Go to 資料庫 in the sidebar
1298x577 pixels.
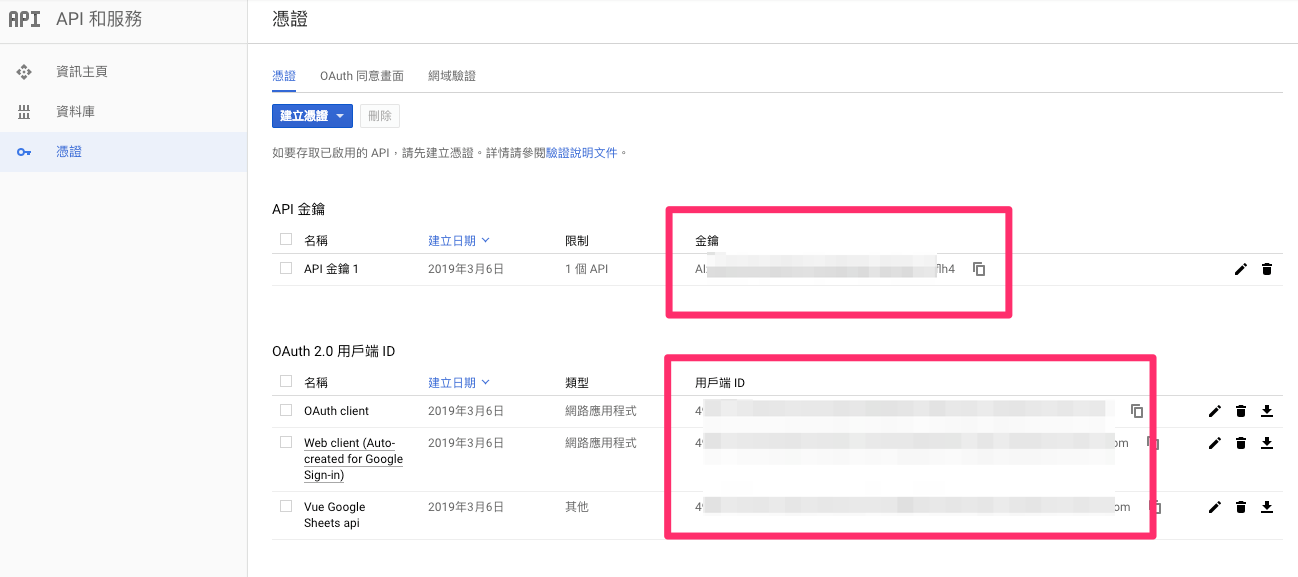click(76, 112)
